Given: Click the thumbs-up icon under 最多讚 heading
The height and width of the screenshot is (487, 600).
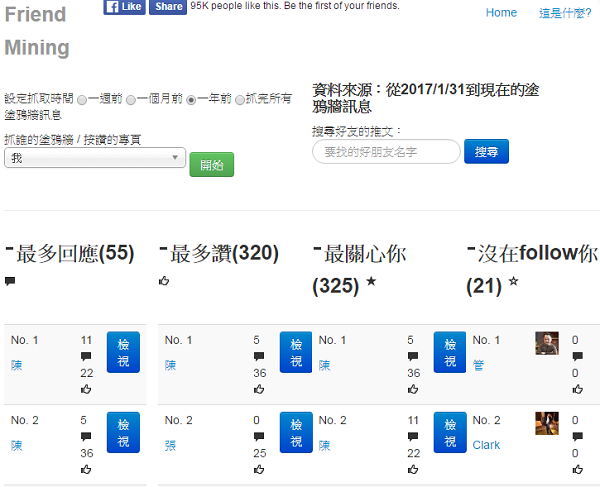Looking at the screenshot, I should [164, 281].
